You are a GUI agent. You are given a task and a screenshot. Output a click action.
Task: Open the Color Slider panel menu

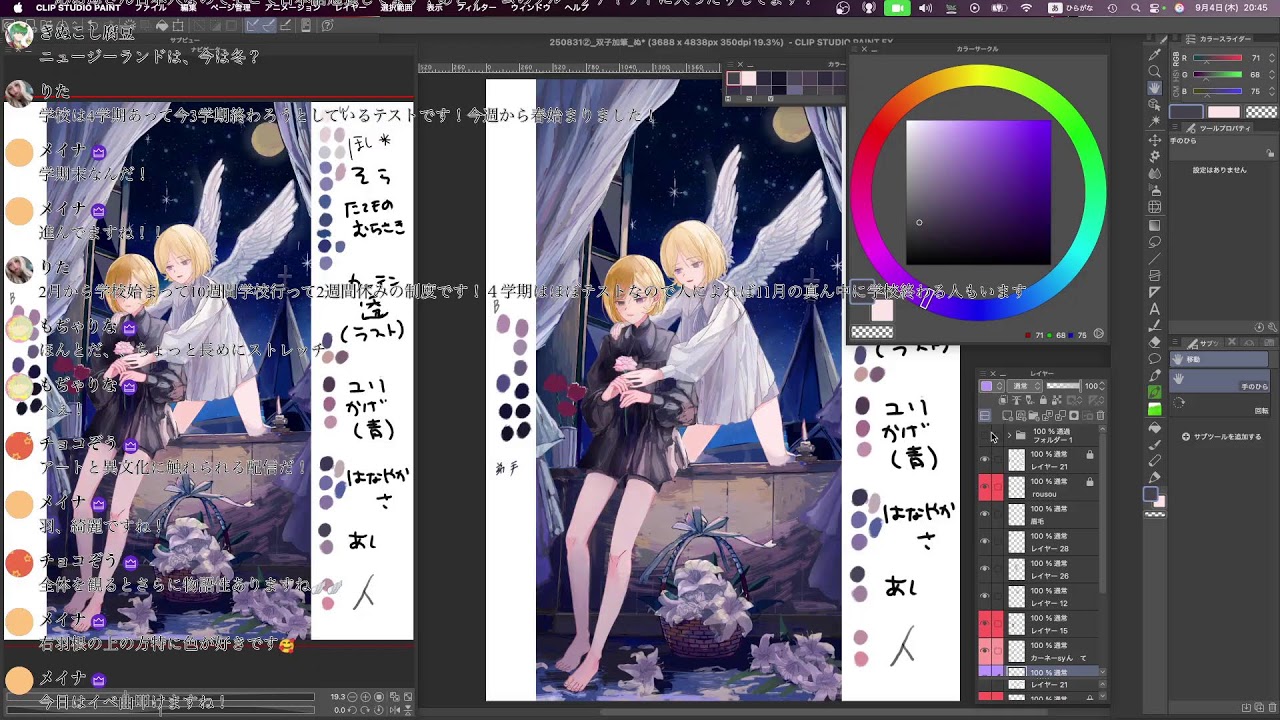[x=1175, y=38]
